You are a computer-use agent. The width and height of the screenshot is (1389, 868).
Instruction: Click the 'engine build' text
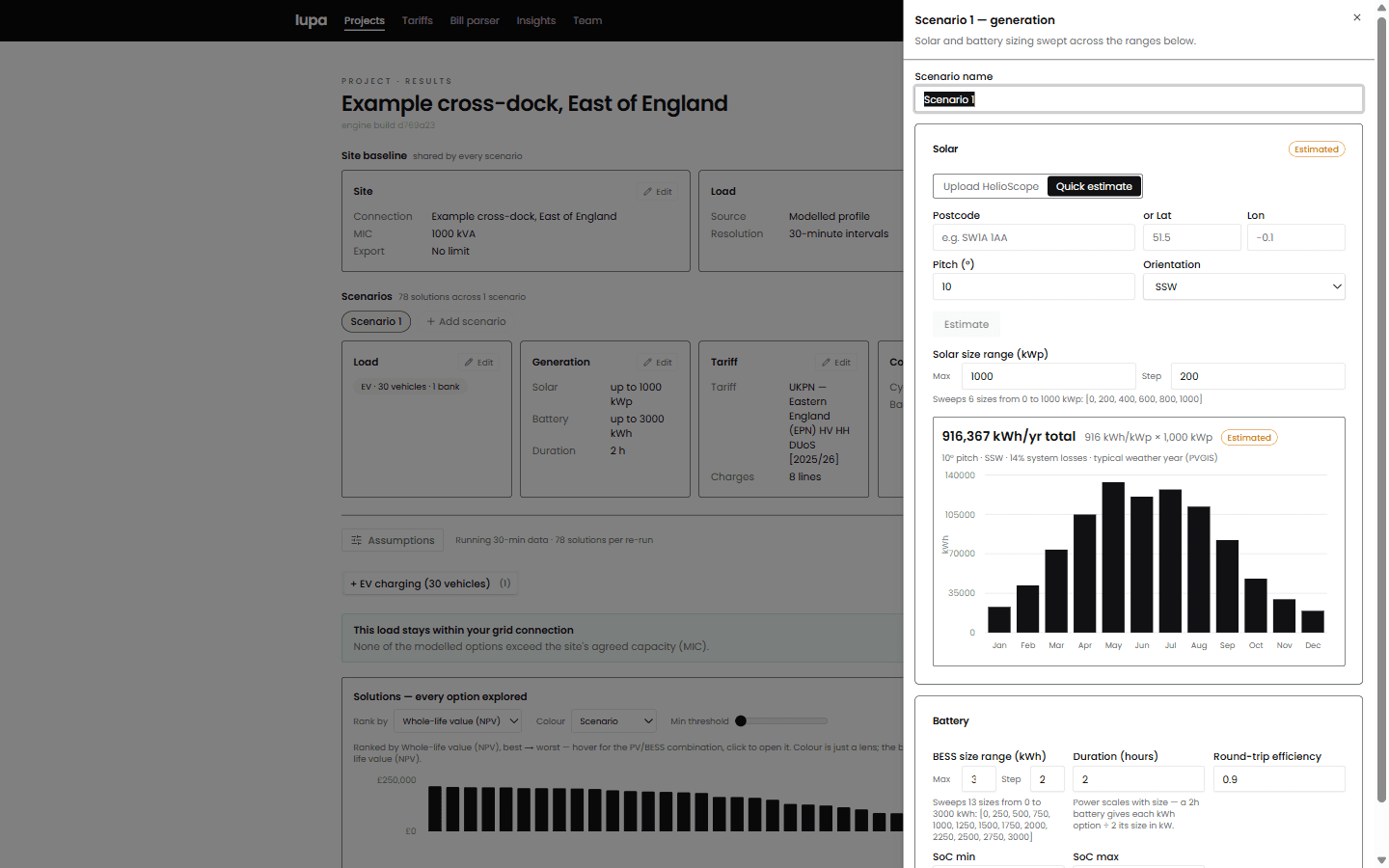pos(388,125)
